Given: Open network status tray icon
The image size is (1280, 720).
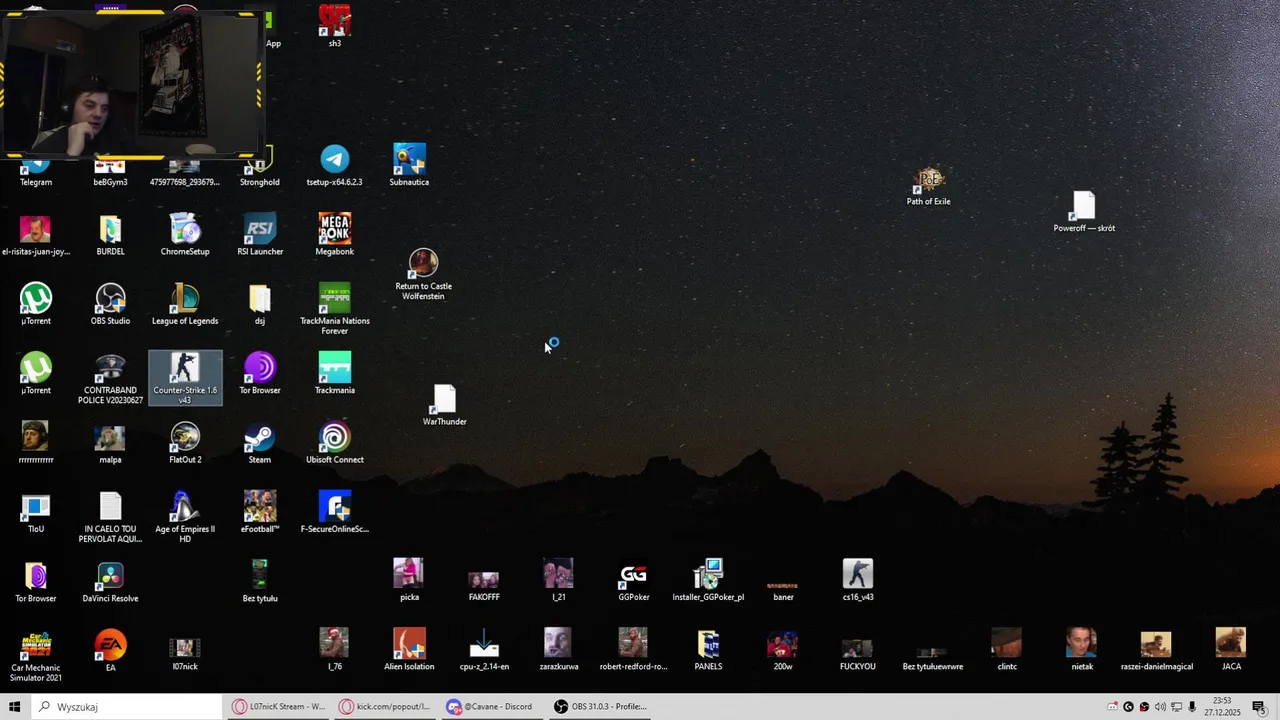Looking at the screenshot, I should [x=1176, y=707].
